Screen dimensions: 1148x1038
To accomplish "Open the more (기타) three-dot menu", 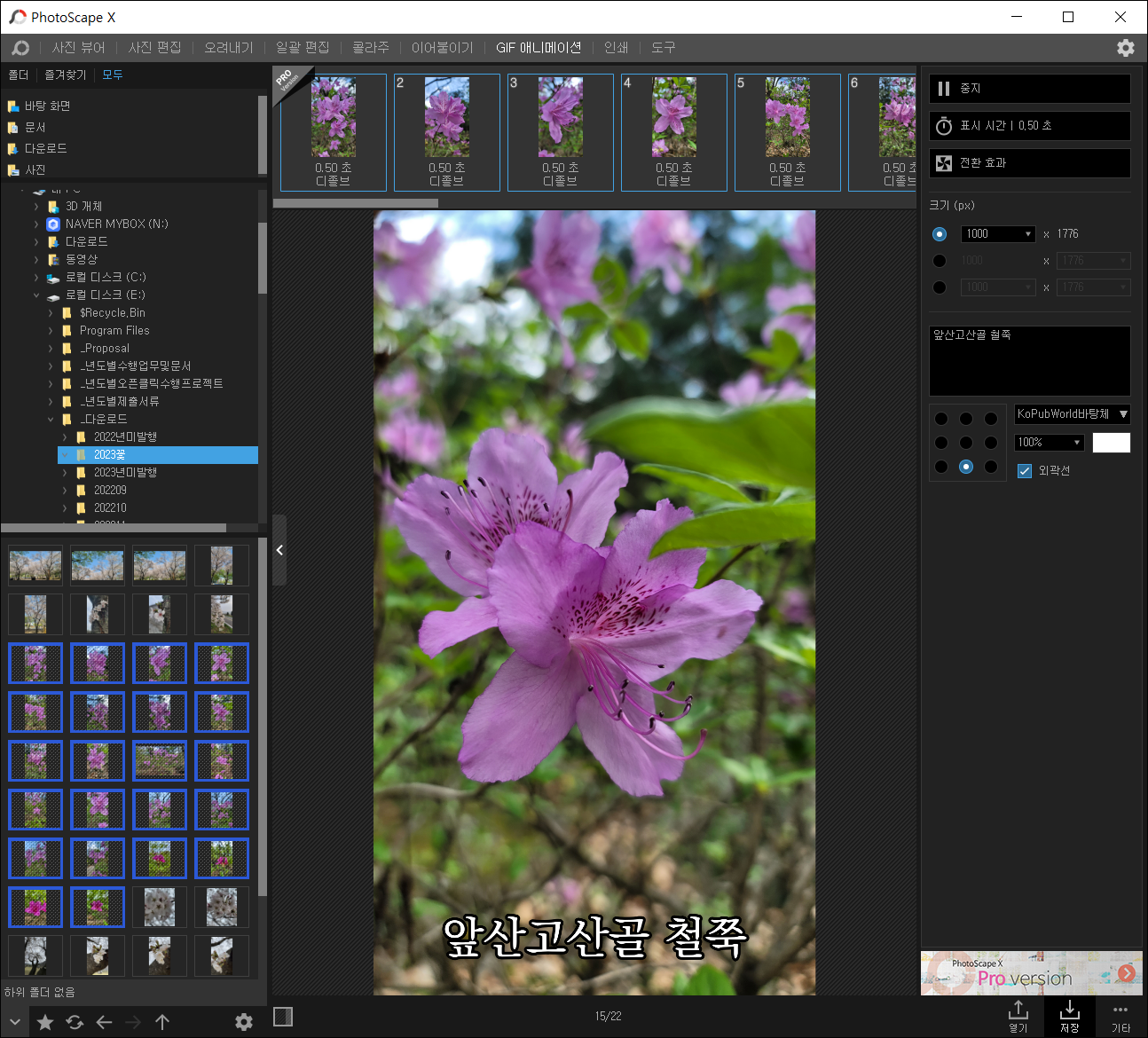I will click(x=1120, y=1017).
